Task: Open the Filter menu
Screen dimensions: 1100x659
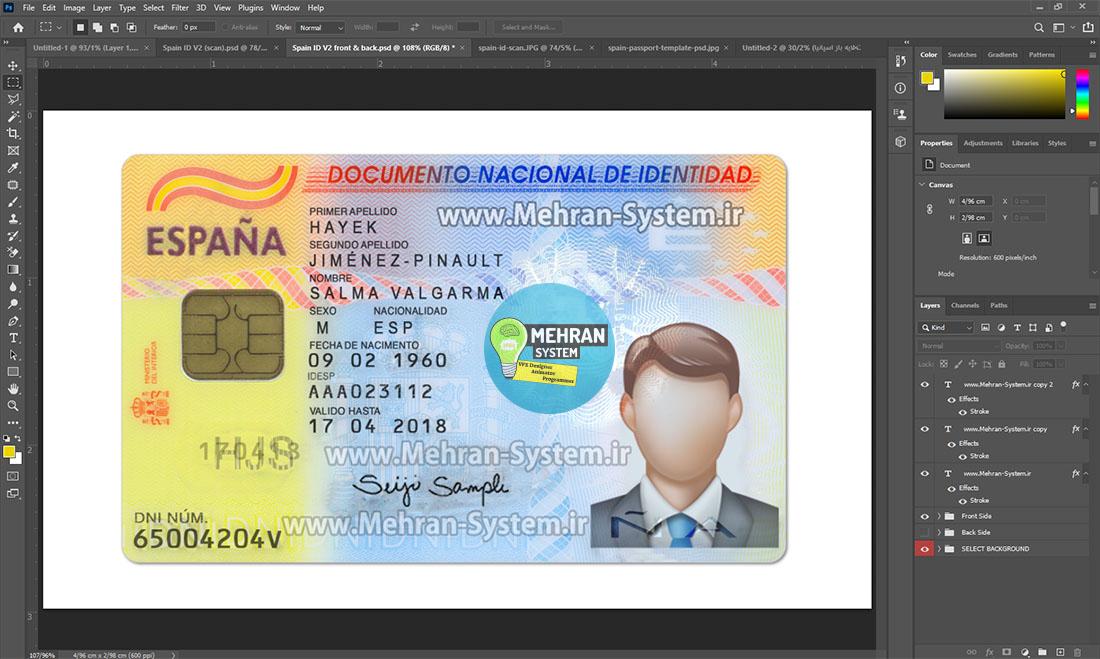Action: tap(179, 7)
